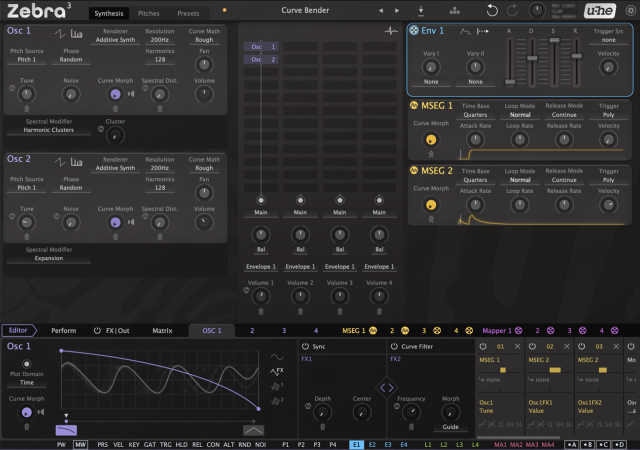Click the undo arrow icon
Image resolution: width=640 pixels, height=450 pixels.
pos(492,11)
